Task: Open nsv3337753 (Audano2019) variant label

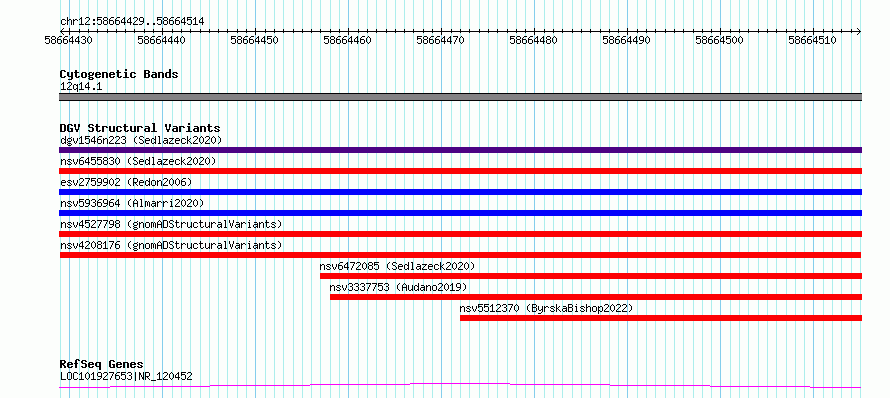Action: point(398,287)
